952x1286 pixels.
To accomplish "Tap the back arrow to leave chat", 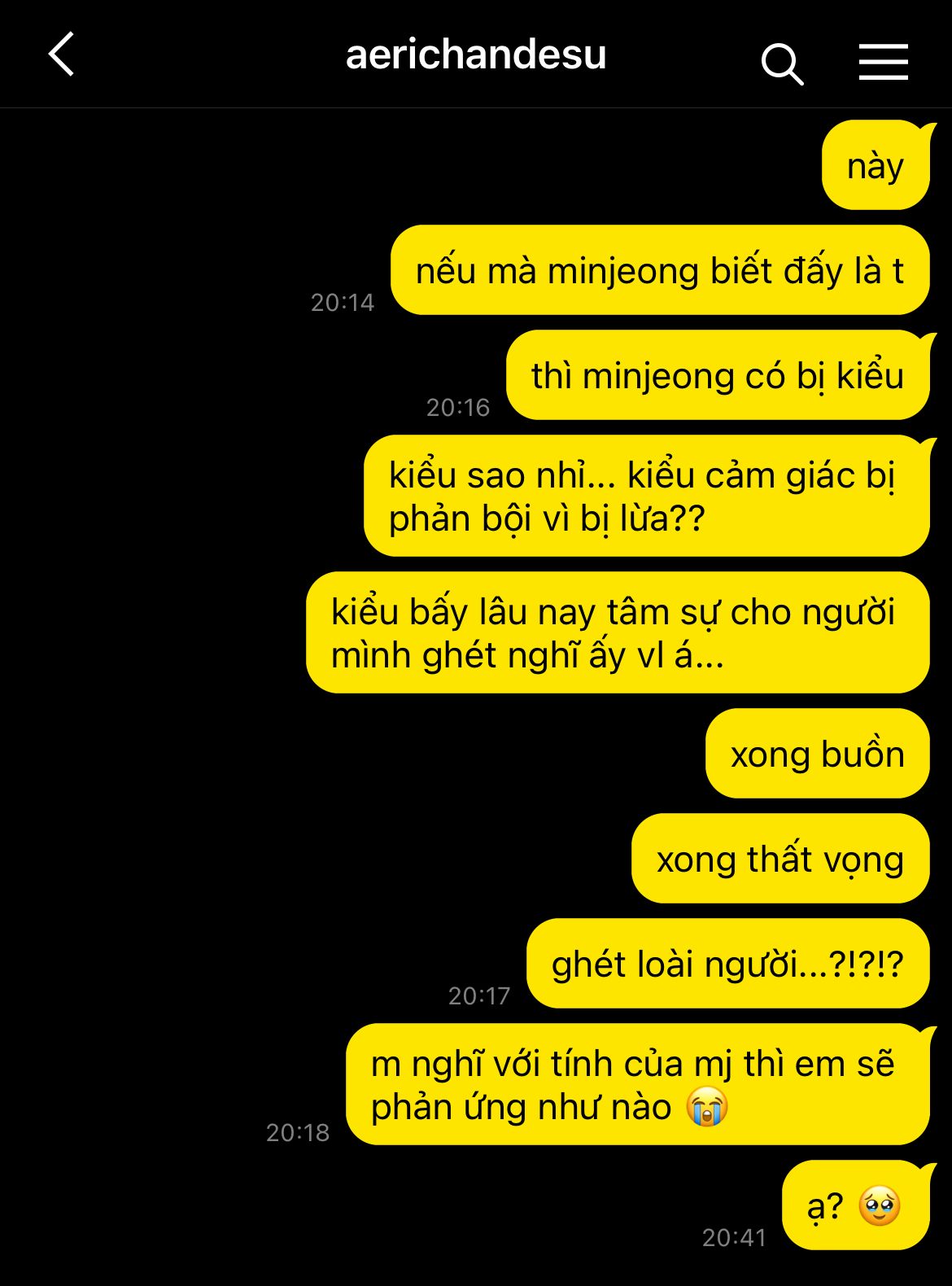I will click(x=61, y=55).
